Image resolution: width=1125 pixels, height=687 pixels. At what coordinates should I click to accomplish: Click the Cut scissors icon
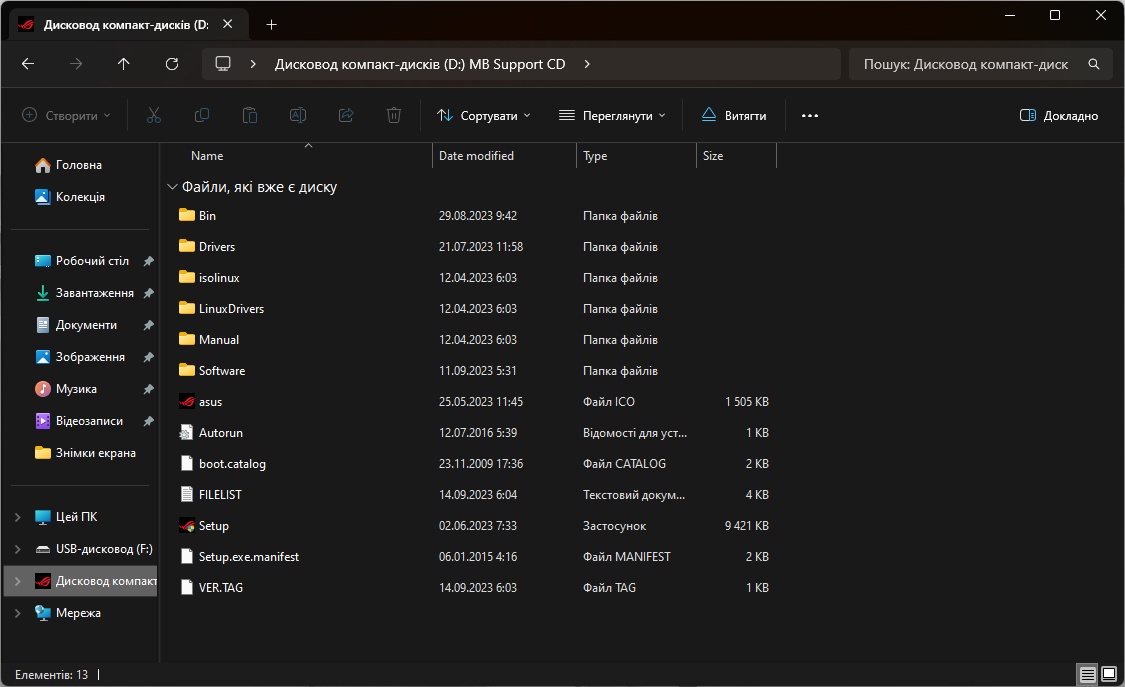coord(154,116)
